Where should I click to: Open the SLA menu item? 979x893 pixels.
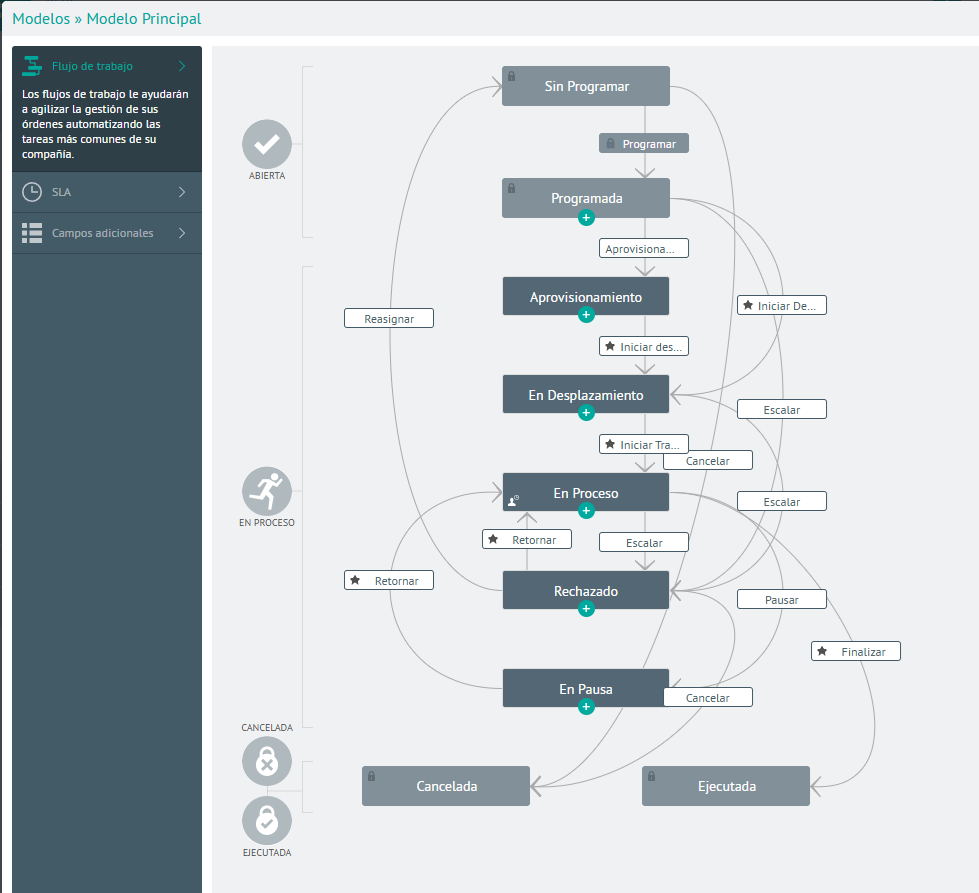point(107,192)
